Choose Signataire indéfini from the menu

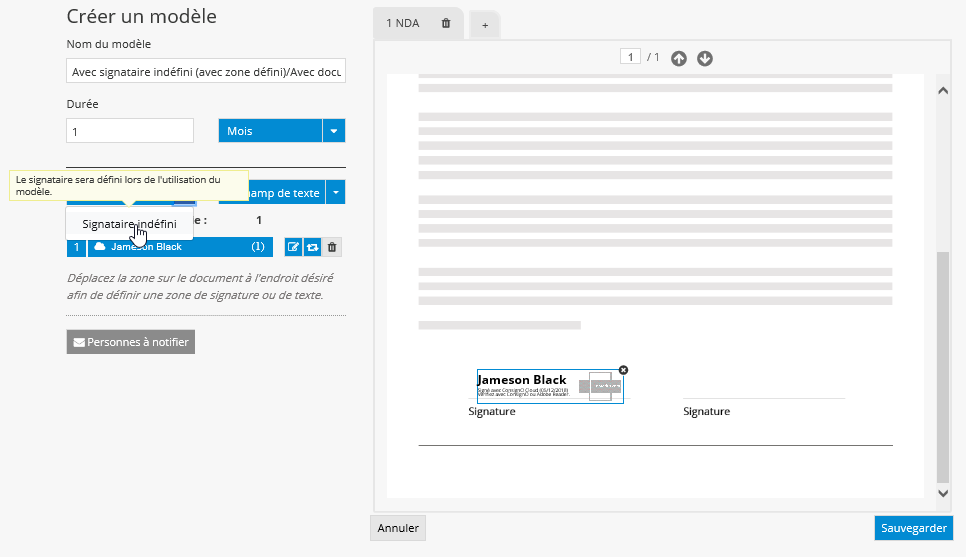(x=129, y=224)
